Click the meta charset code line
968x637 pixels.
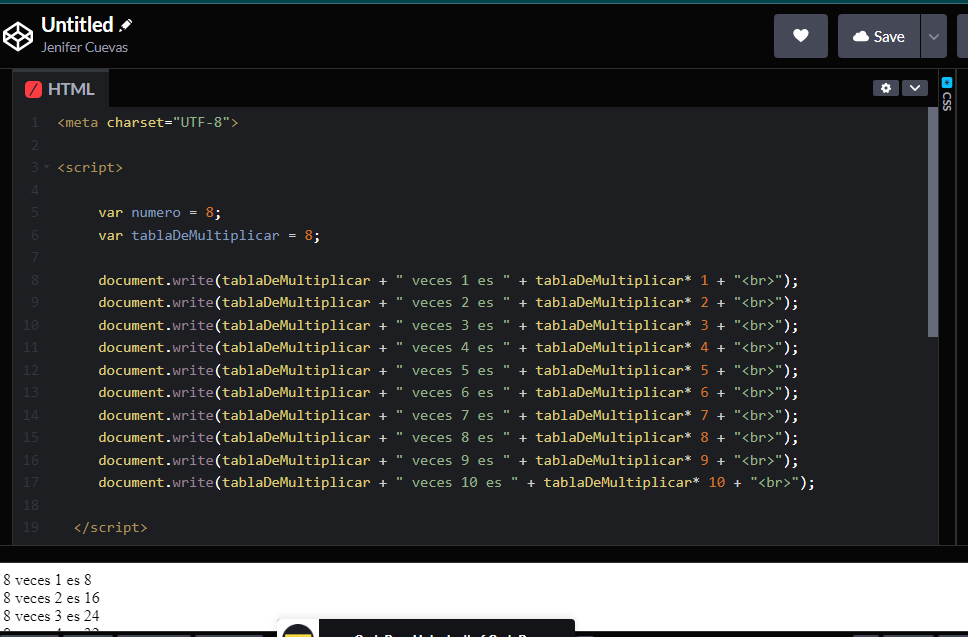[x=148, y=122]
